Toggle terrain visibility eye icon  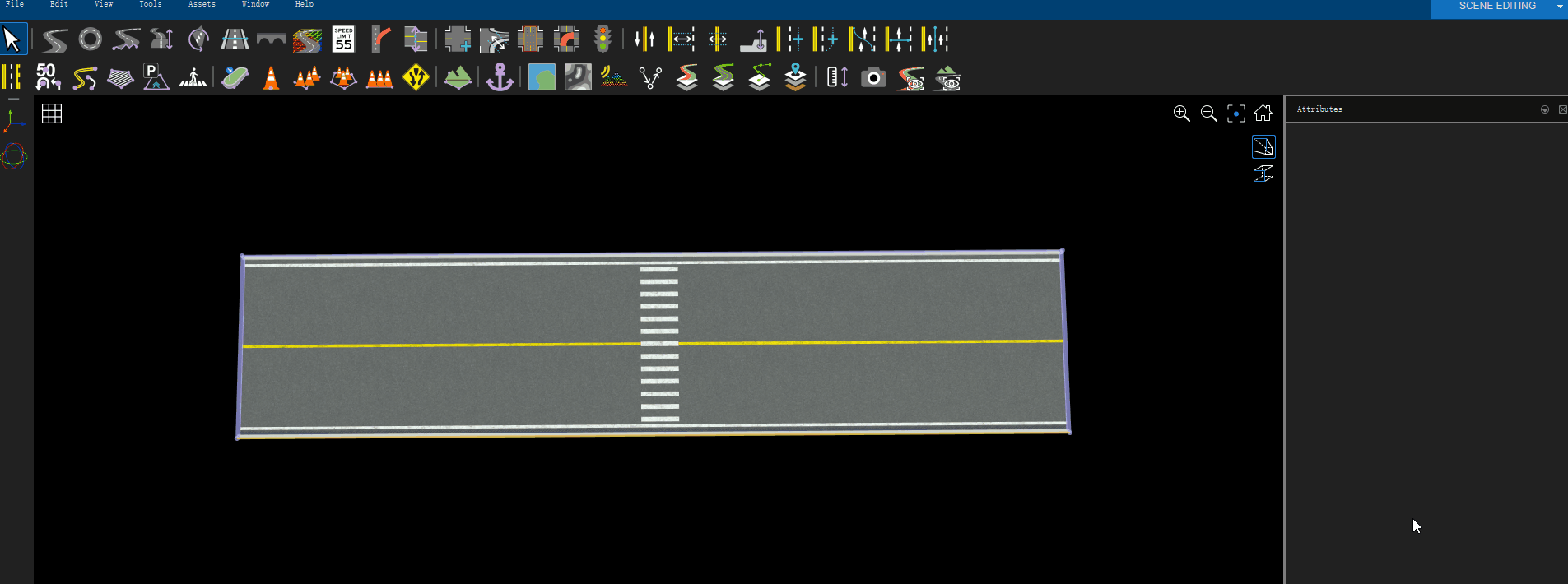tap(947, 78)
